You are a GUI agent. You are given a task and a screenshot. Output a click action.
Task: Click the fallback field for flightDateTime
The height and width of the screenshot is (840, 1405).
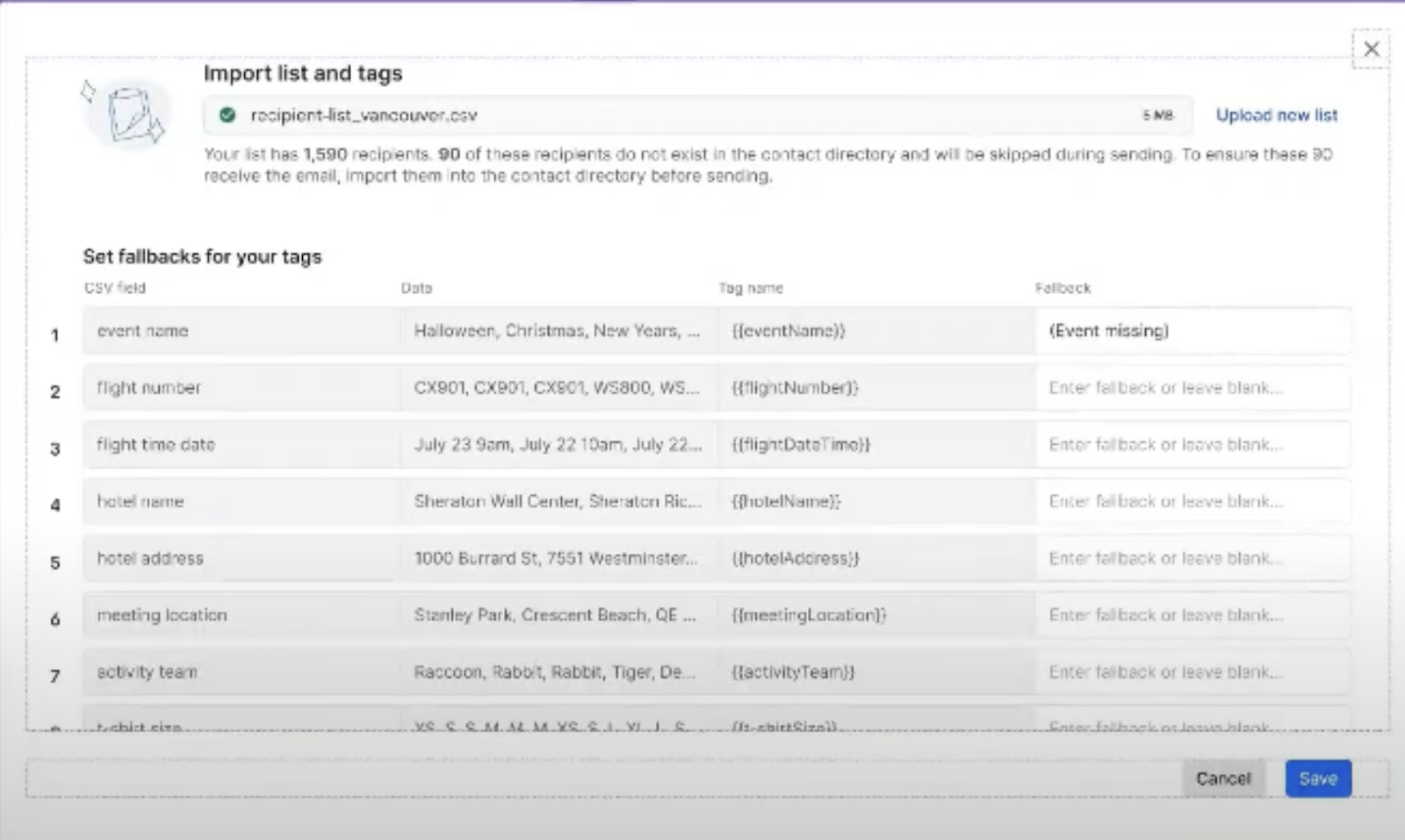pyautogui.click(x=1194, y=444)
